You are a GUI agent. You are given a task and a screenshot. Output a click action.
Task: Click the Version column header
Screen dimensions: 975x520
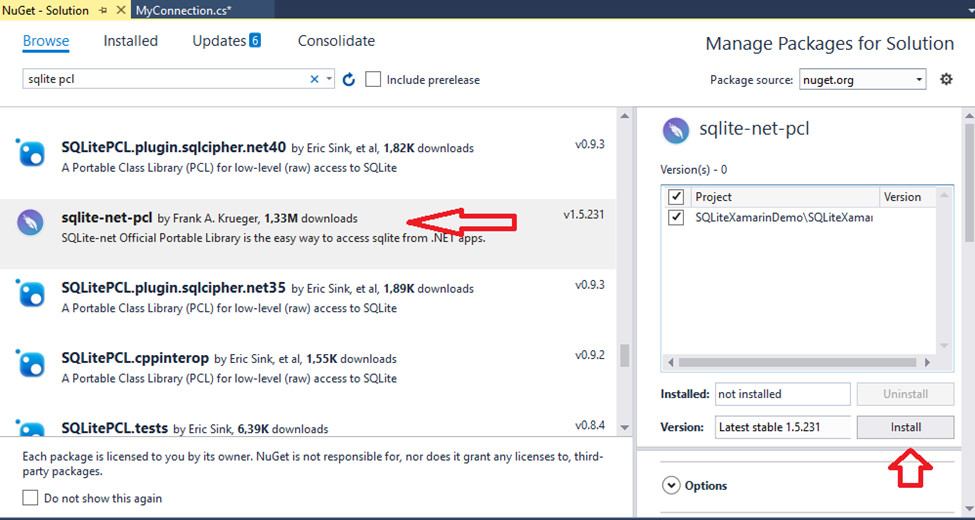[908, 197]
